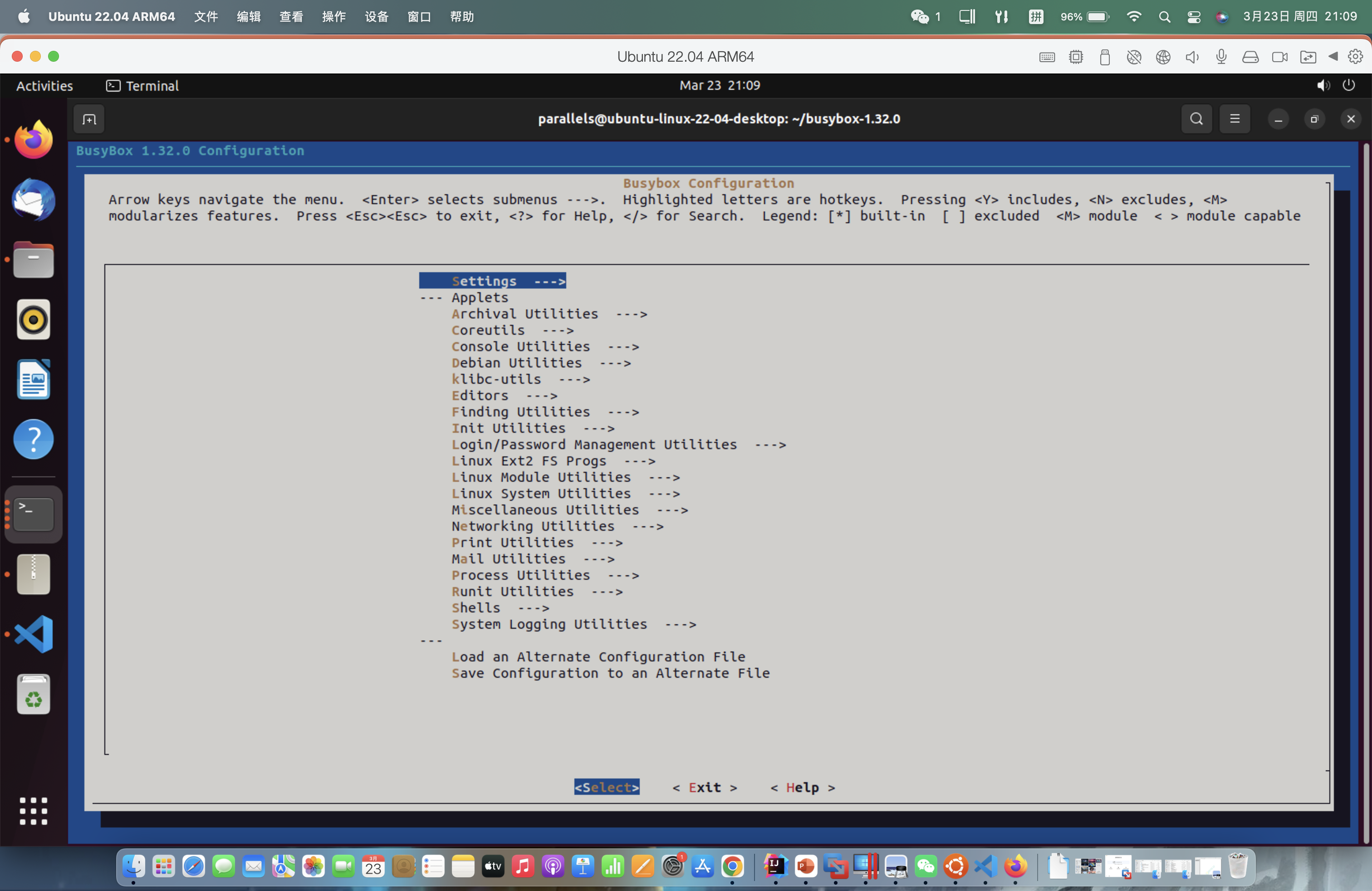
Task: Open Mail Utilities submenu
Action: pyautogui.click(x=533, y=558)
